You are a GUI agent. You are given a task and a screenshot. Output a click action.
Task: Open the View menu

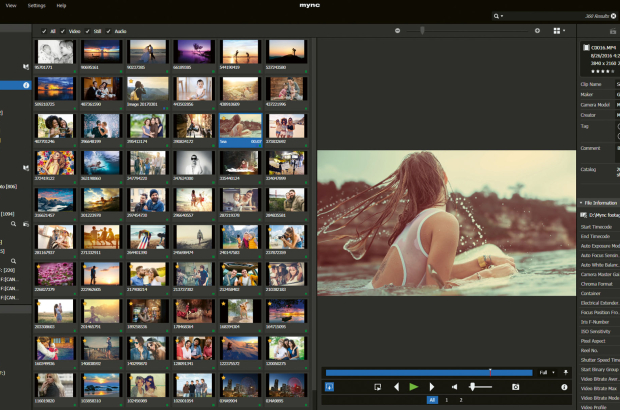[11, 6]
